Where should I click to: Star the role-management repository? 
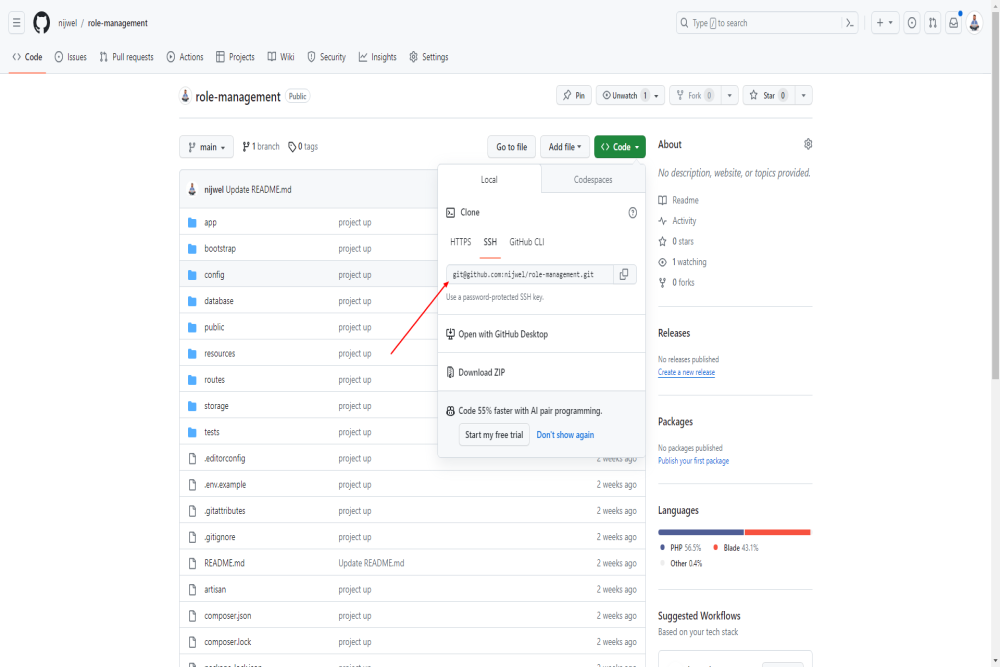[x=768, y=96]
